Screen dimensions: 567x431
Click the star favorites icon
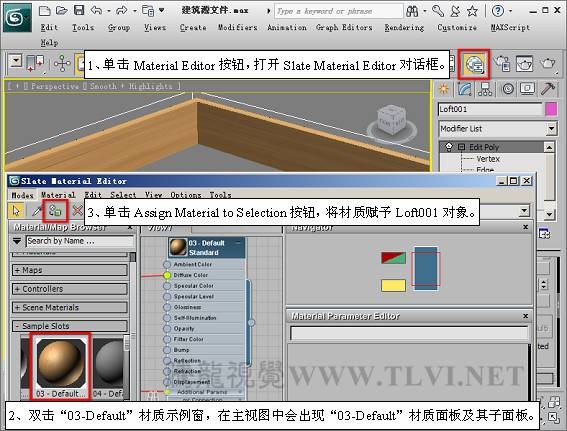click(472, 11)
